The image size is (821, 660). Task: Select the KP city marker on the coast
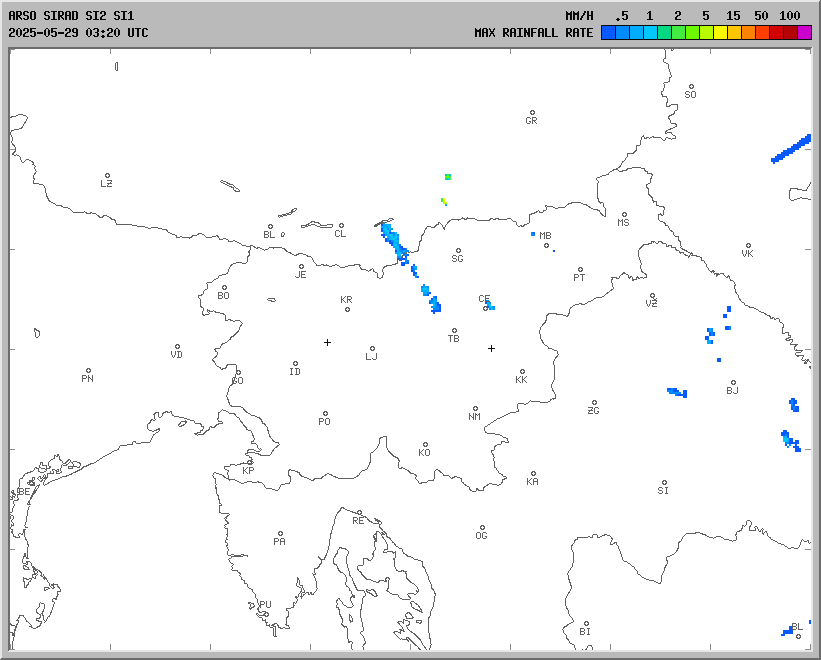[x=250, y=462]
